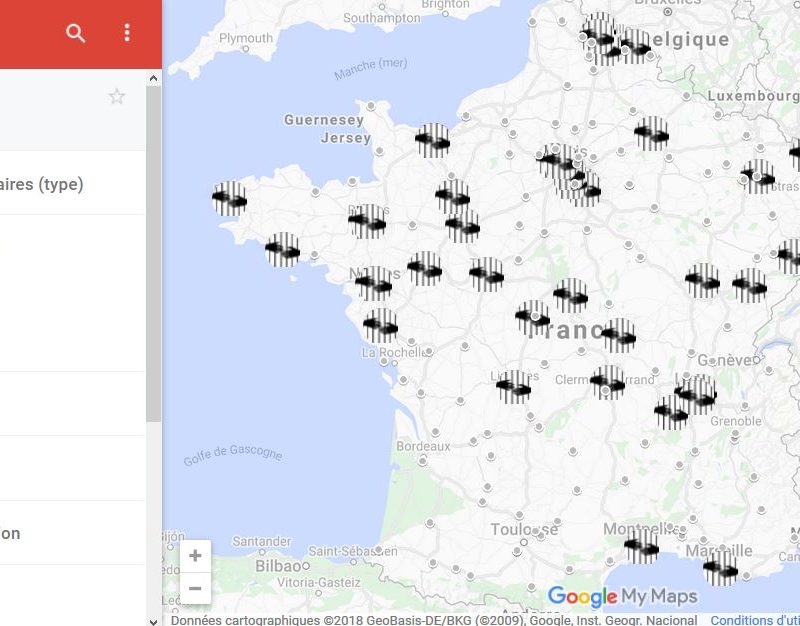Select the striped marker south of Guernsey/Jersey

tap(432, 141)
